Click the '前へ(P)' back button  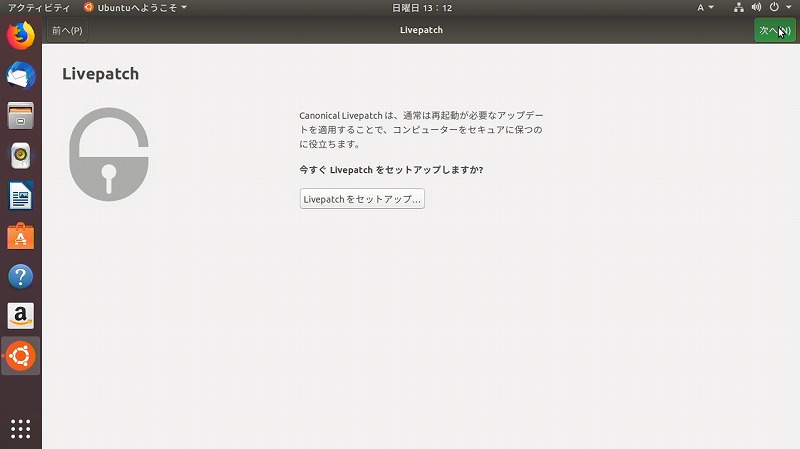(67, 30)
